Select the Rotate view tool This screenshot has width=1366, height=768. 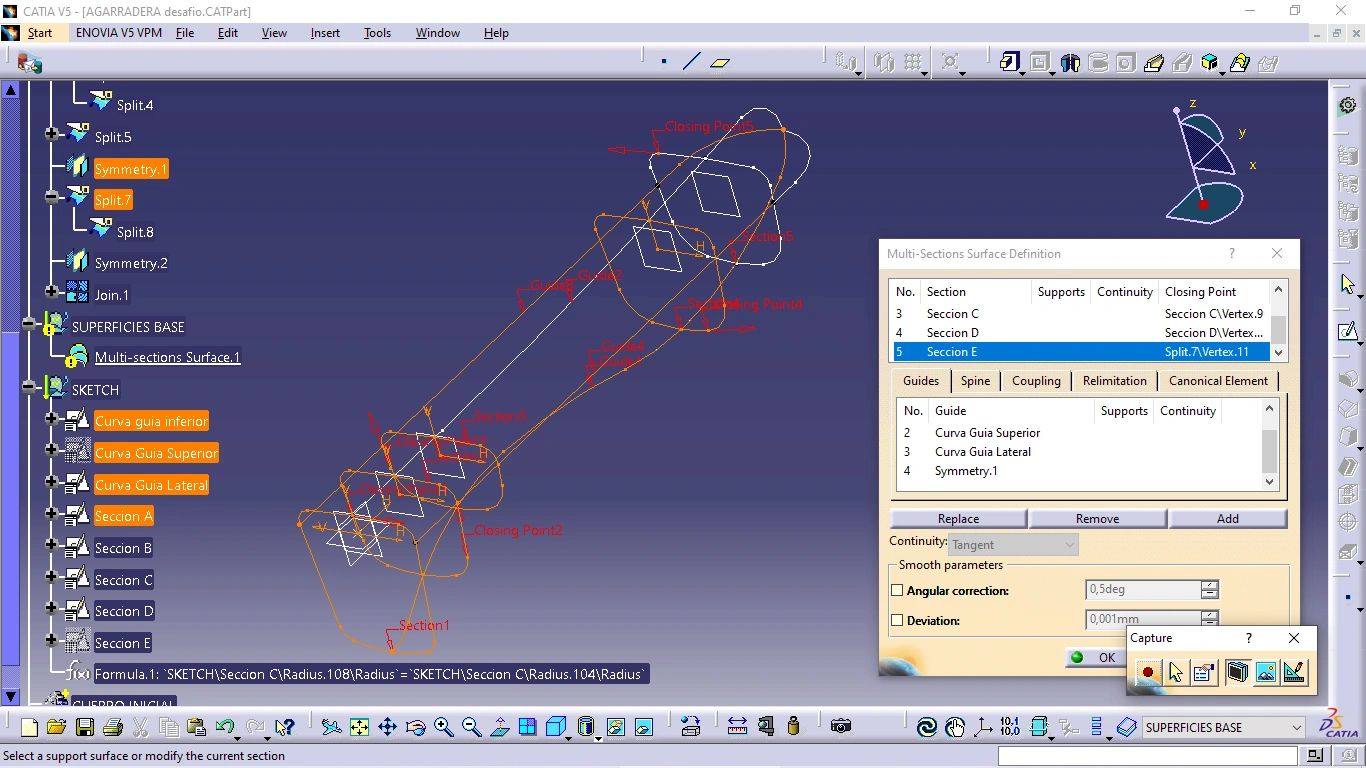416,727
